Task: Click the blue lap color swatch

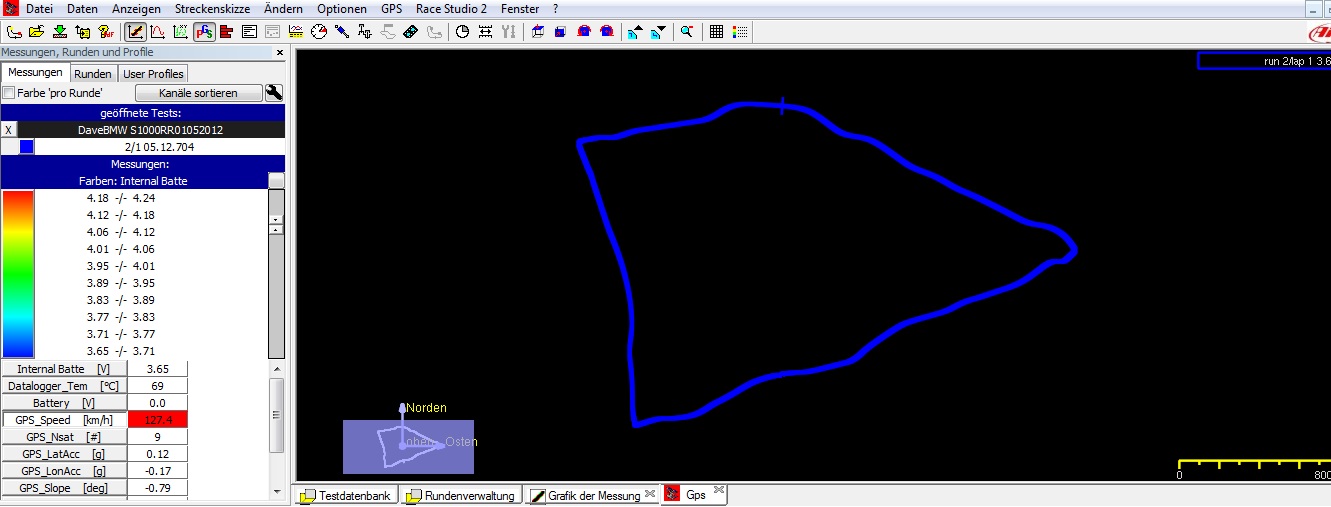Action: 27,147
